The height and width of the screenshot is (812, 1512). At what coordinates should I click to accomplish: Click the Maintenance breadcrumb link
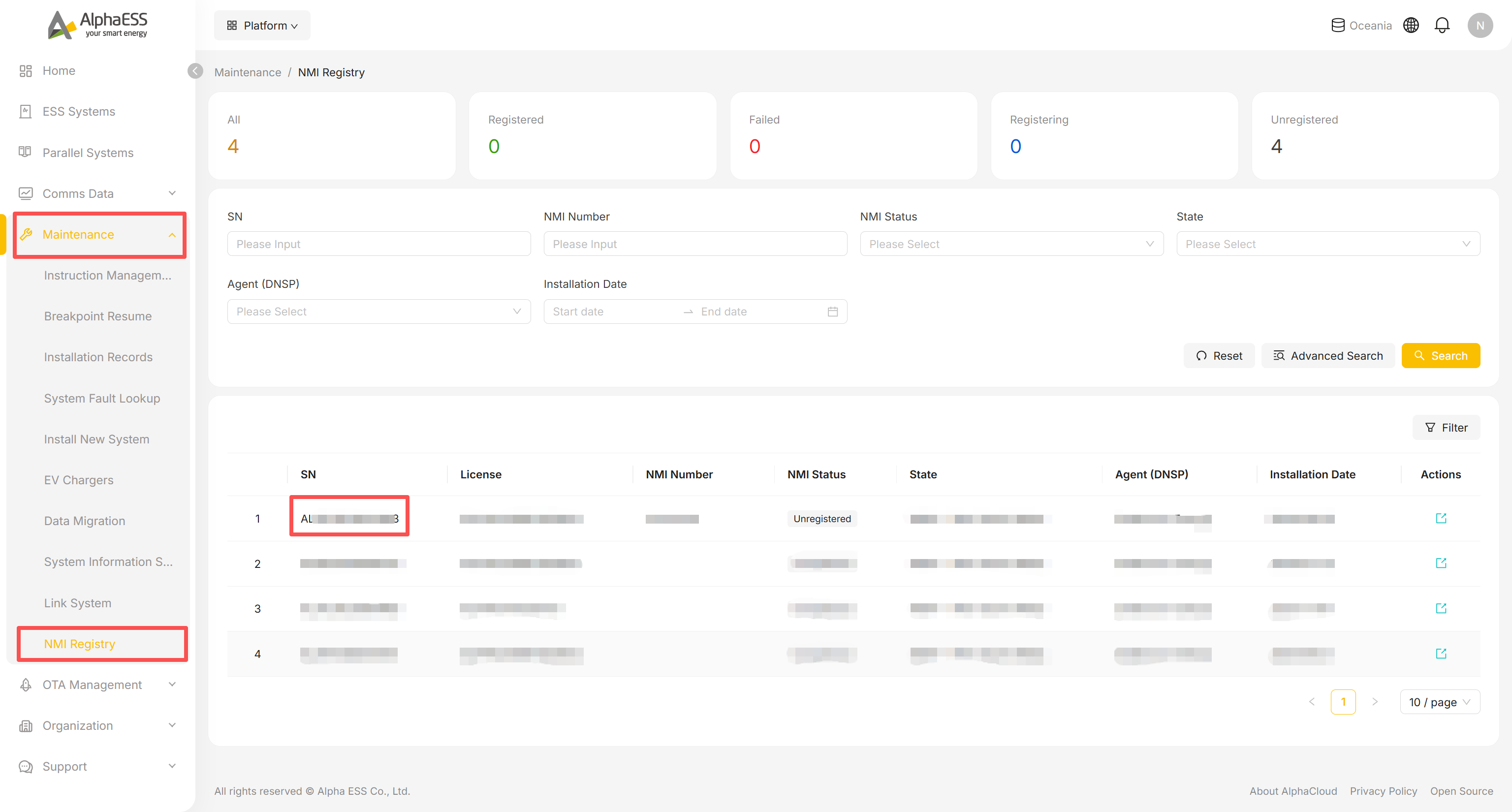click(x=248, y=72)
